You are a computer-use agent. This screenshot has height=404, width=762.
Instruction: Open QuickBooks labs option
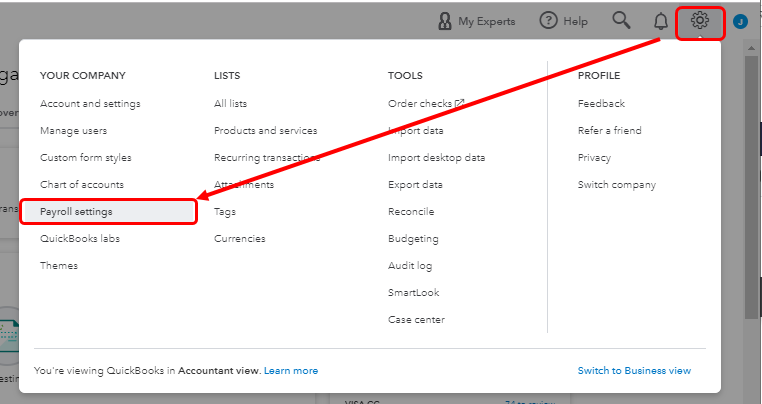79,239
